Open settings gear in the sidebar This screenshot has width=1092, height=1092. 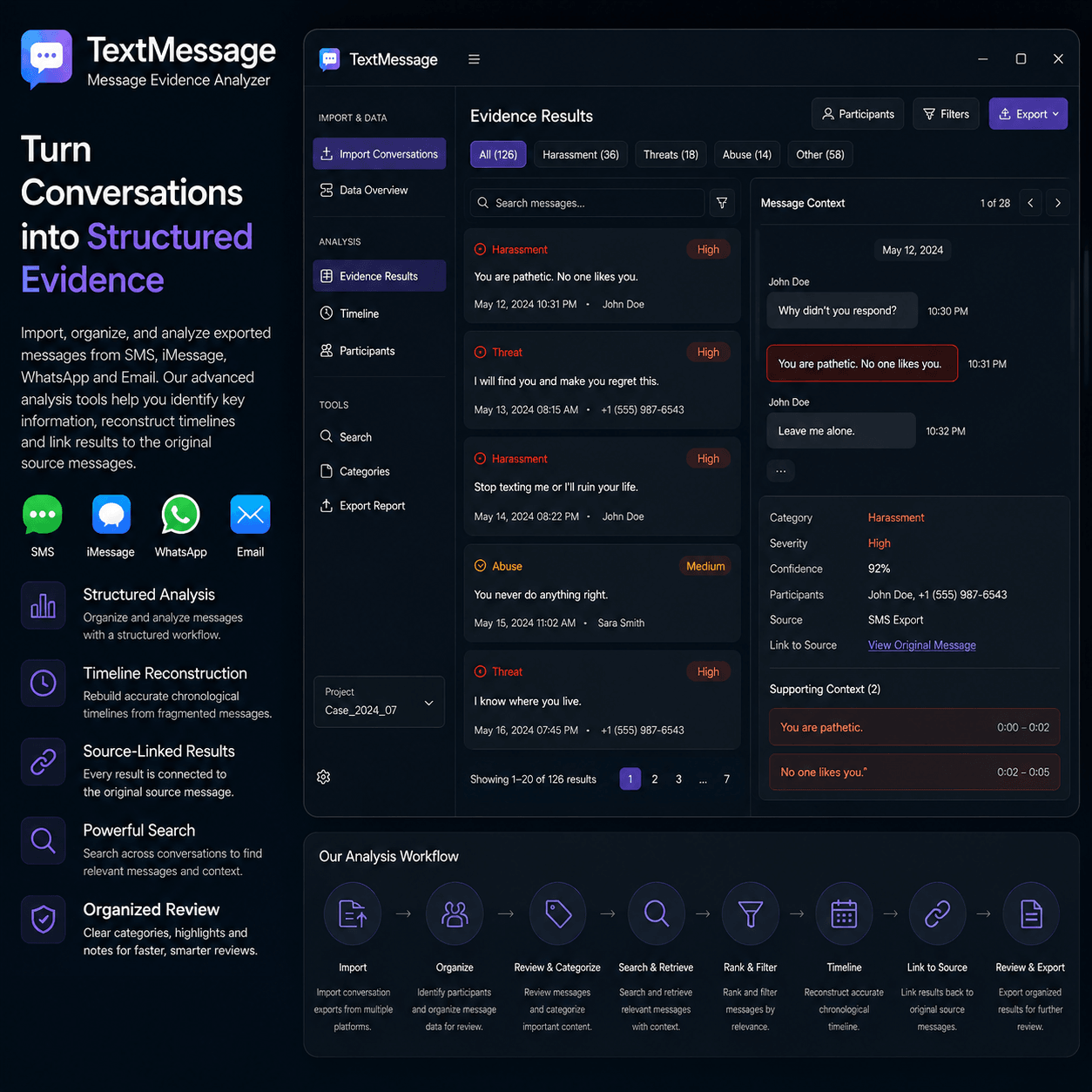(324, 777)
